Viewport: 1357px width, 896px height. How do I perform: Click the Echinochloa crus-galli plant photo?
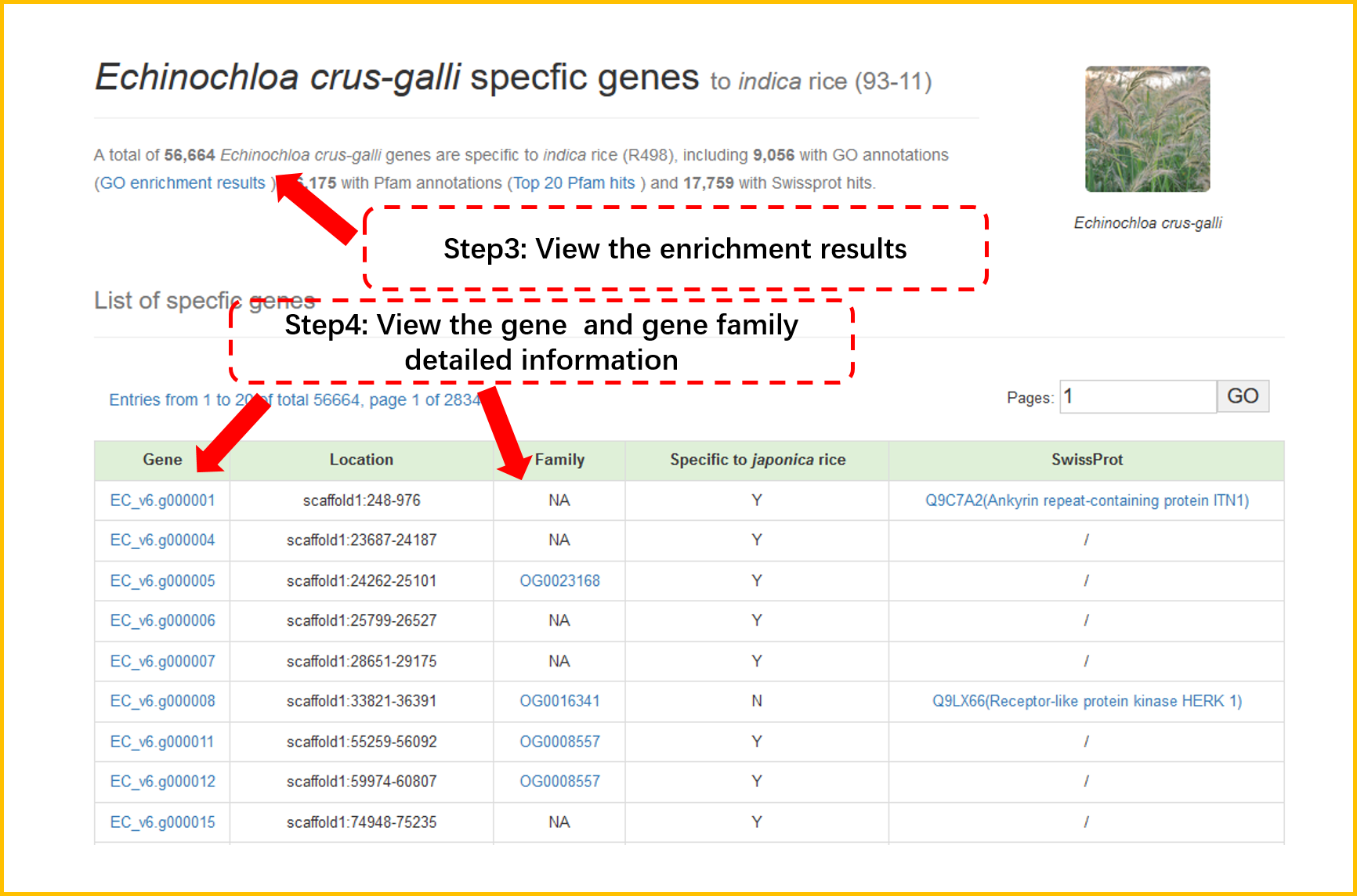point(1147,129)
